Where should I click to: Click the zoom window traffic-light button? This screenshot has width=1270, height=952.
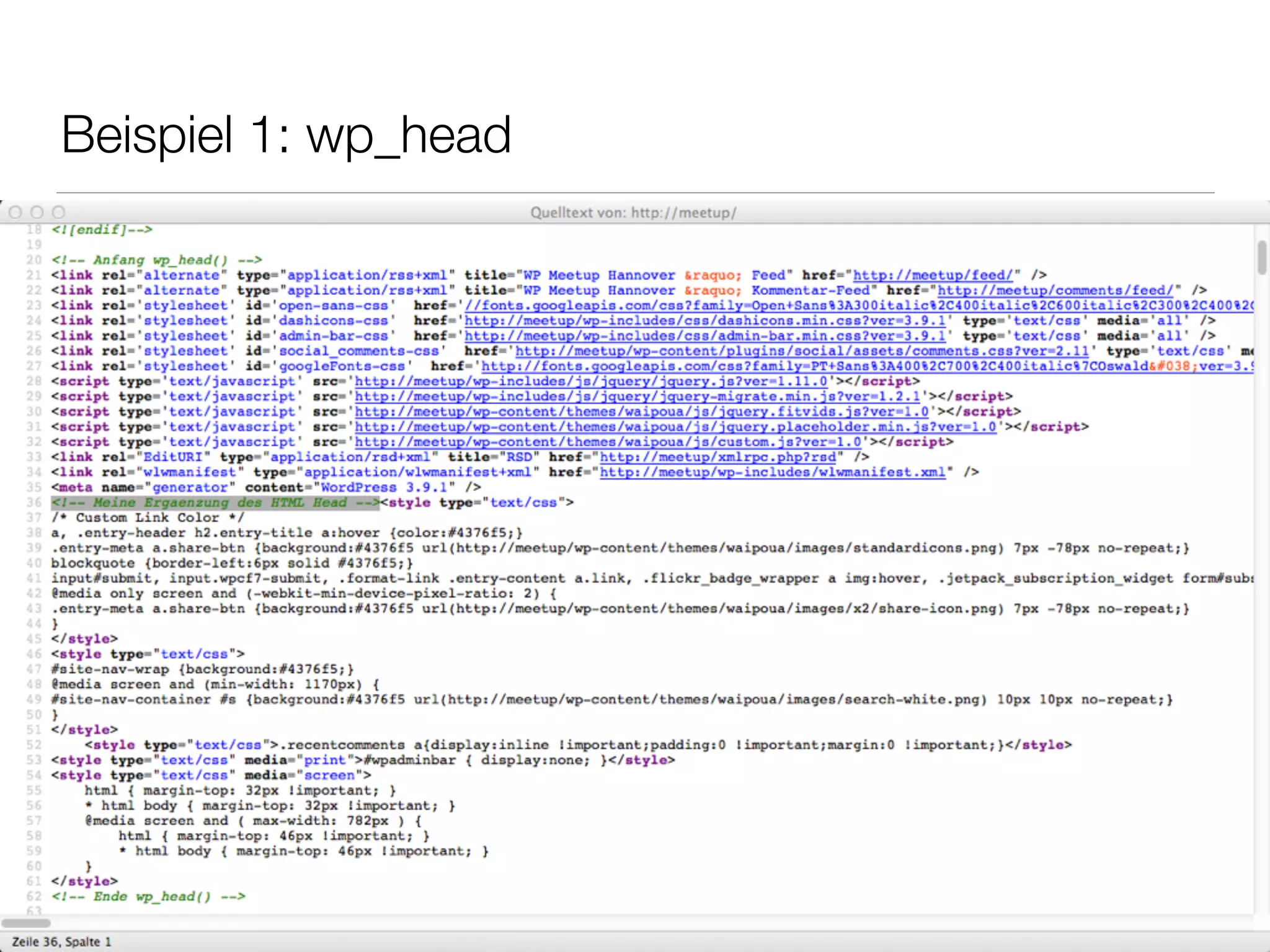(x=58, y=213)
